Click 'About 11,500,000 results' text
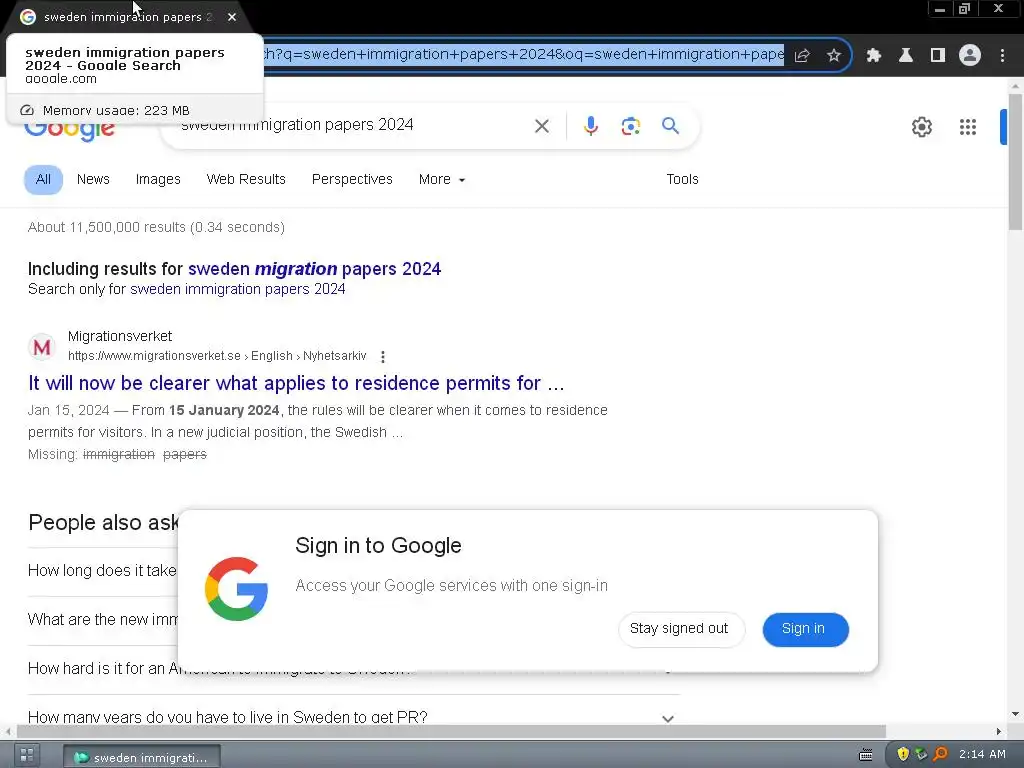This screenshot has width=1024, height=768. point(156,227)
